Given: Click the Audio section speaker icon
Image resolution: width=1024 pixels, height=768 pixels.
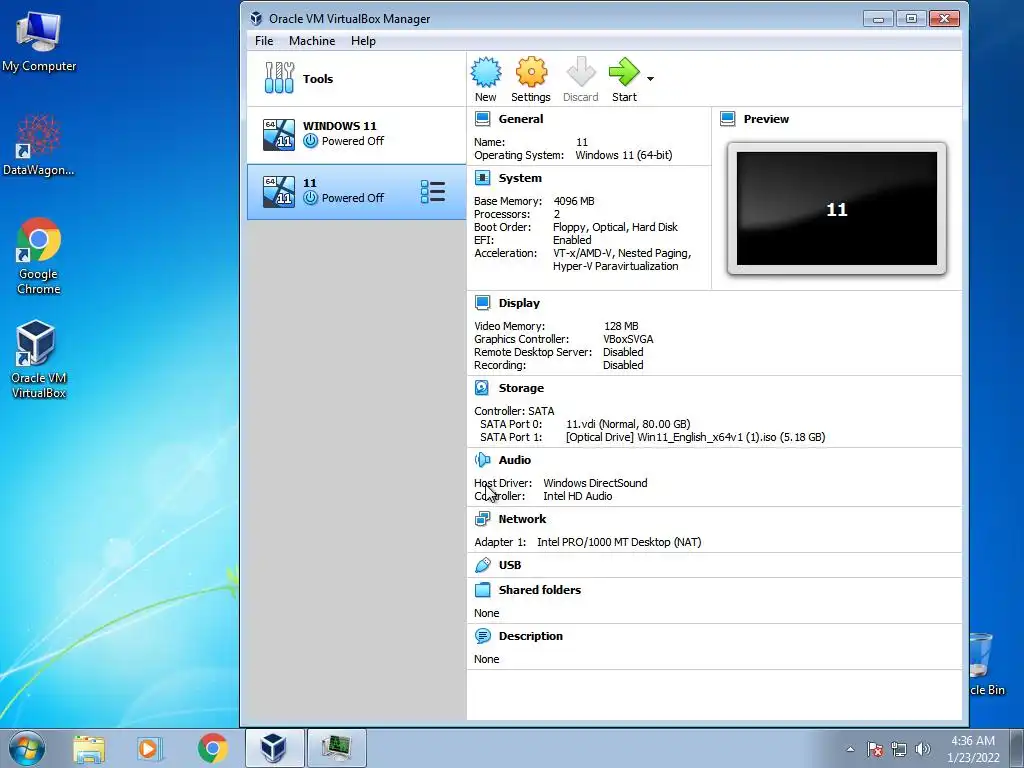Looking at the screenshot, I should click(483, 460).
